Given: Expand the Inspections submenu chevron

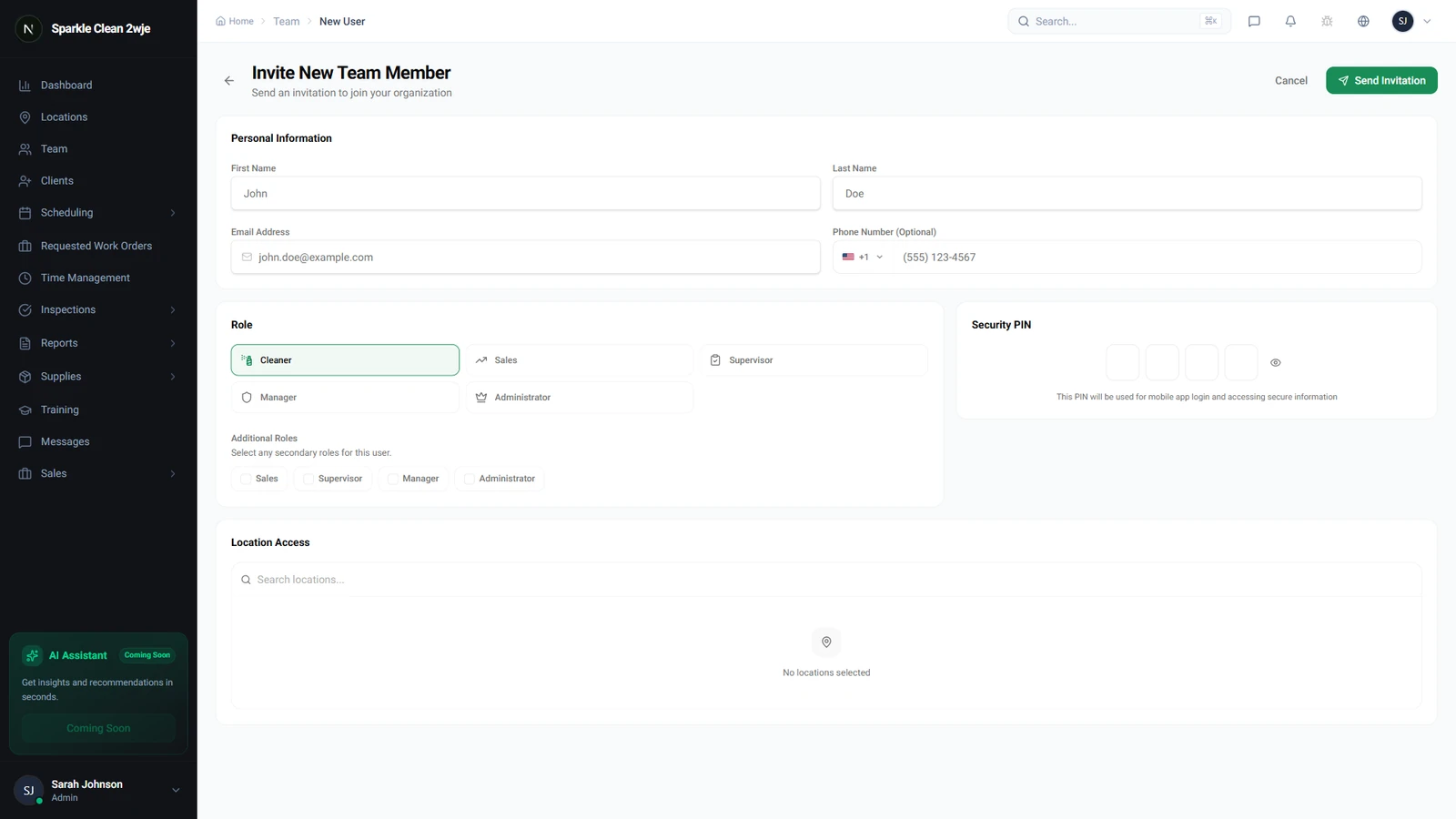Looking at the screenshot, I should (x=173, y=310).
